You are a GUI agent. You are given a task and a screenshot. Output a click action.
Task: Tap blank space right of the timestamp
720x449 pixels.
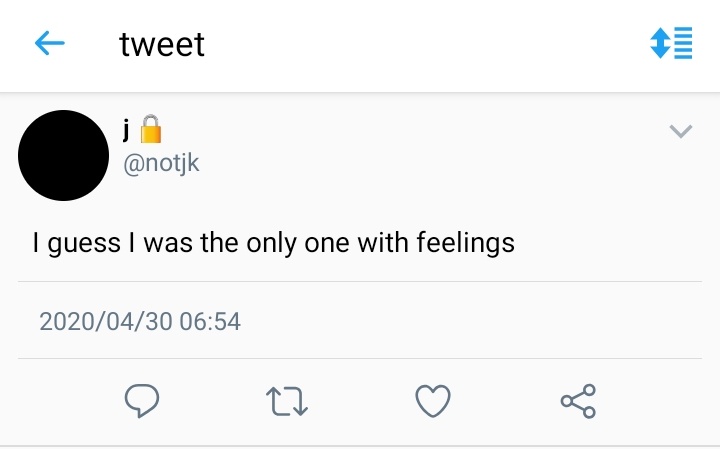480,322
